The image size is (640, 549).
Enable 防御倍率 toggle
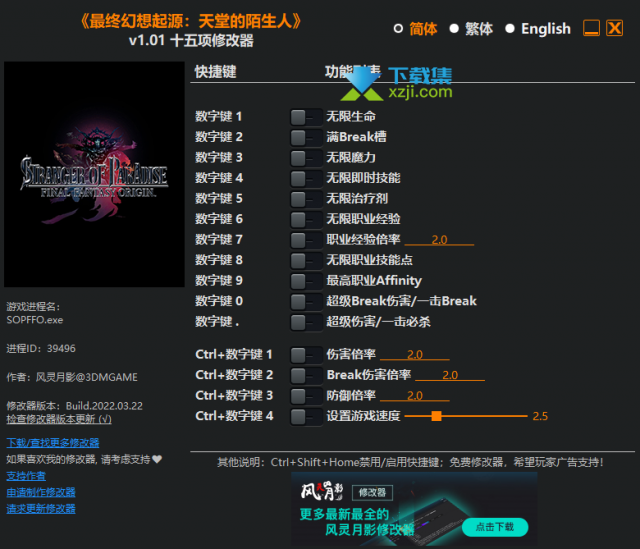(x=306, y=396)
